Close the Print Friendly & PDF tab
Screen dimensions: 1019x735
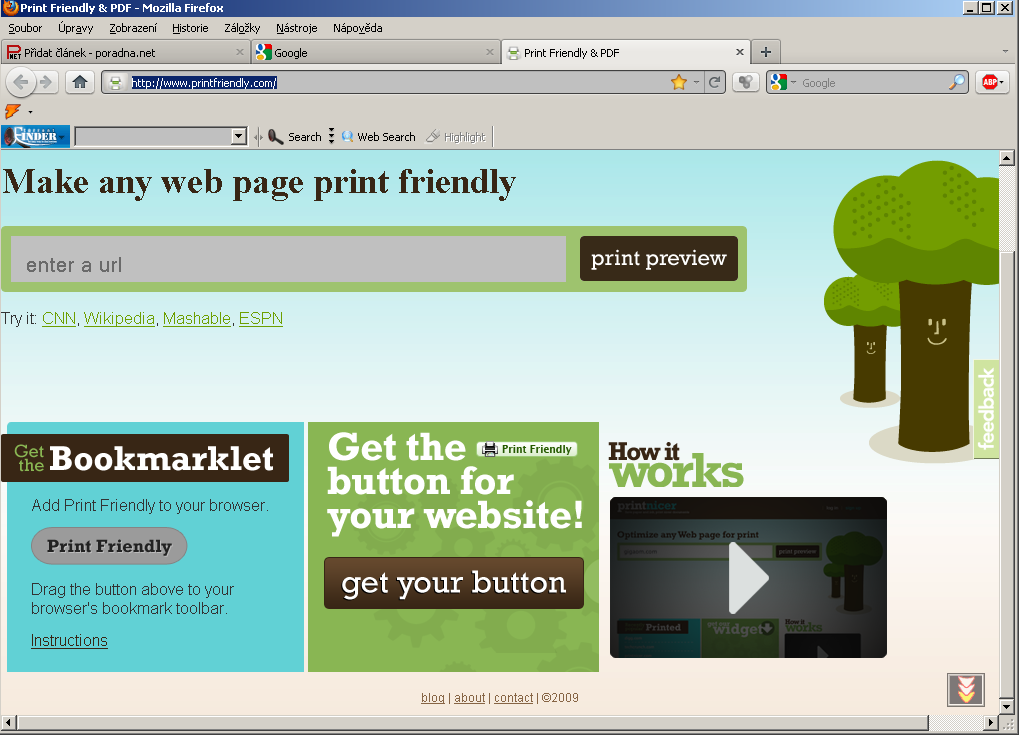pos(740,52)
